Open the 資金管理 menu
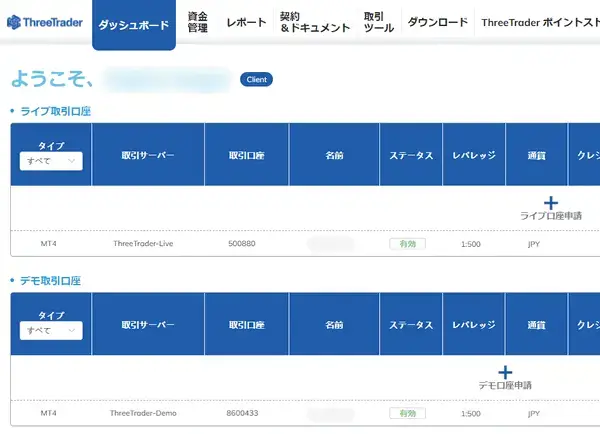The height and width of the screenshot is (434, 600). point(197,22)
